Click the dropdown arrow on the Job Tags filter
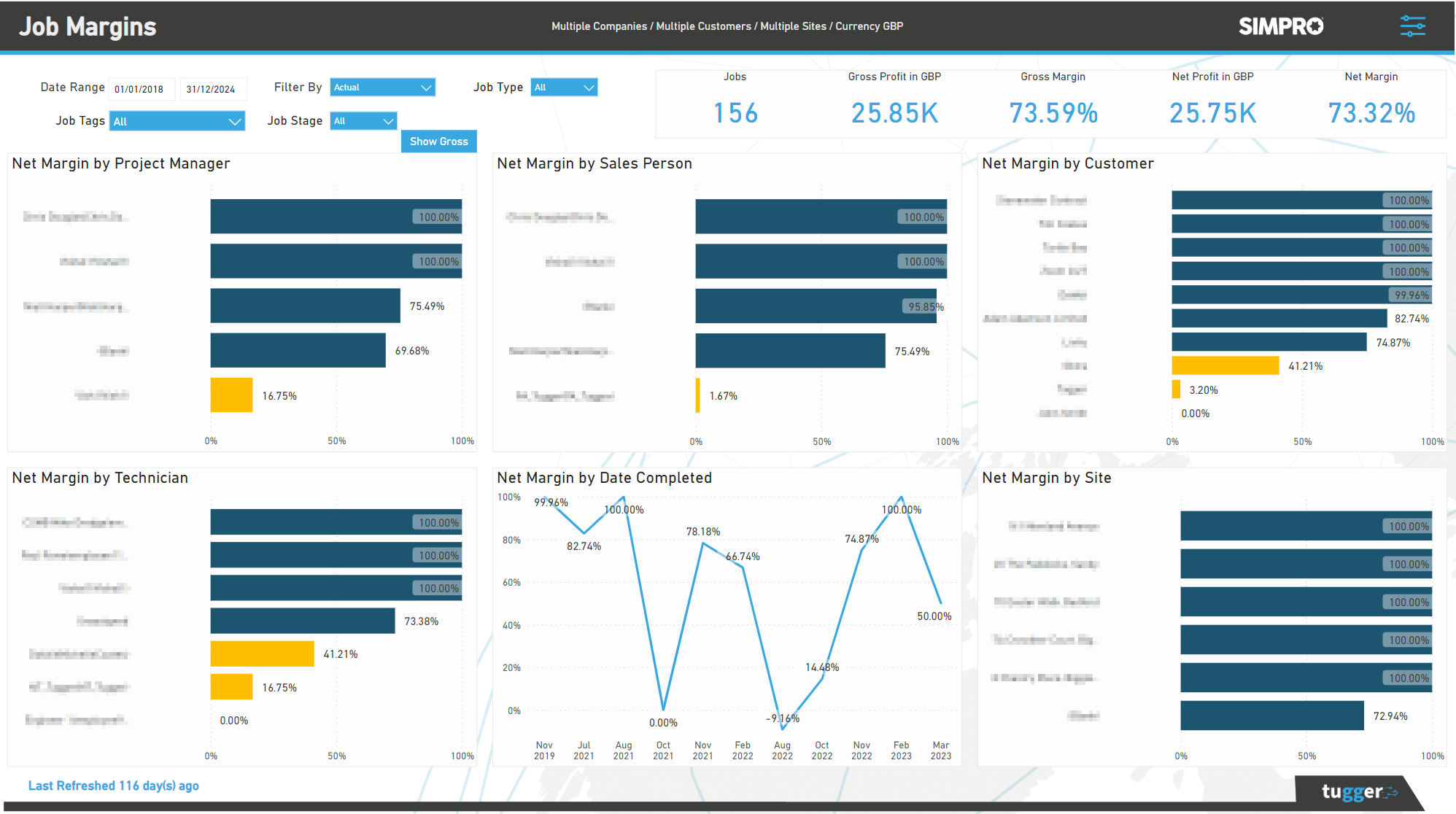 [x=235, y=120]
